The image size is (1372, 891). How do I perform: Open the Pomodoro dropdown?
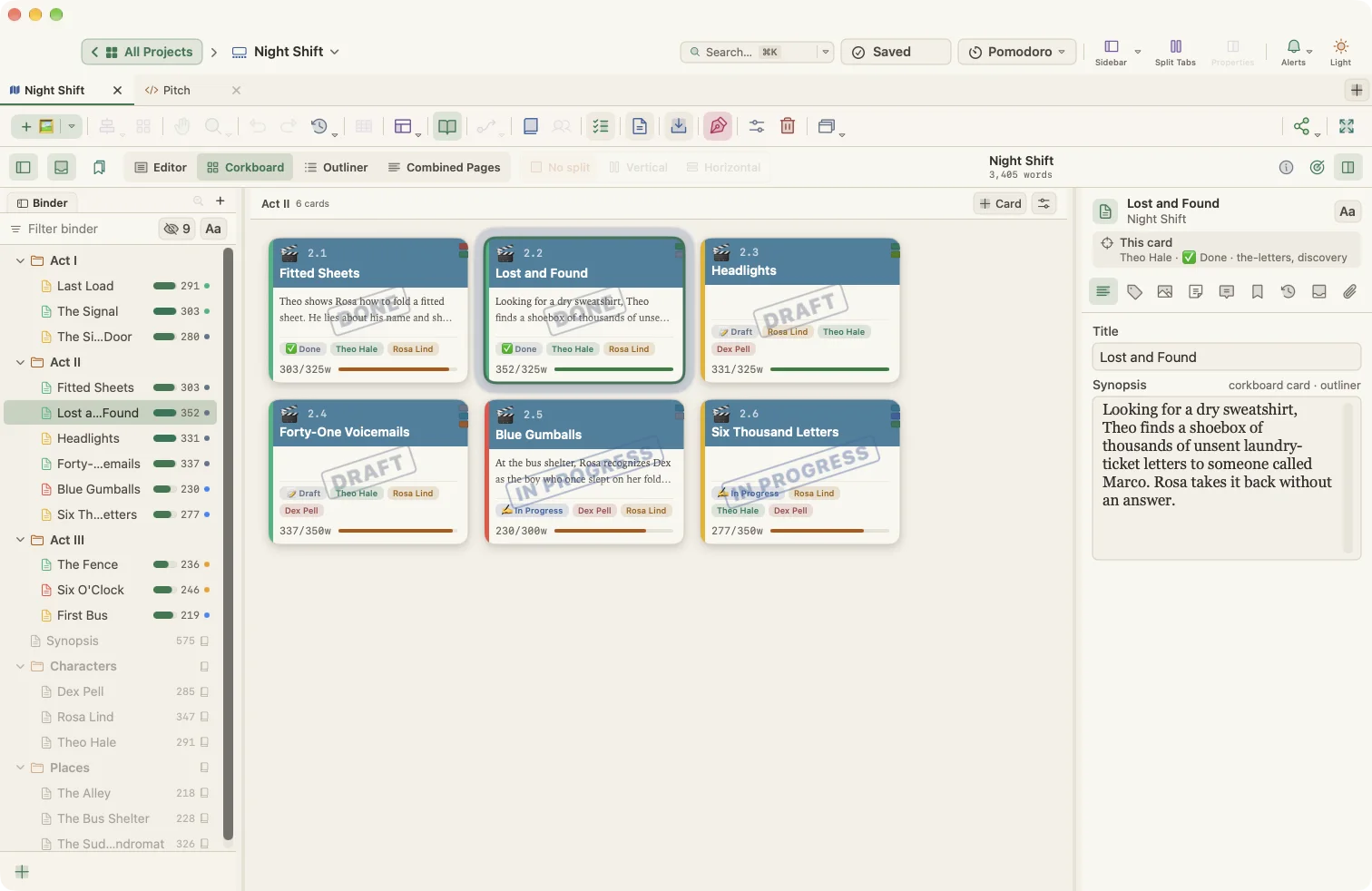(1017, 52)
